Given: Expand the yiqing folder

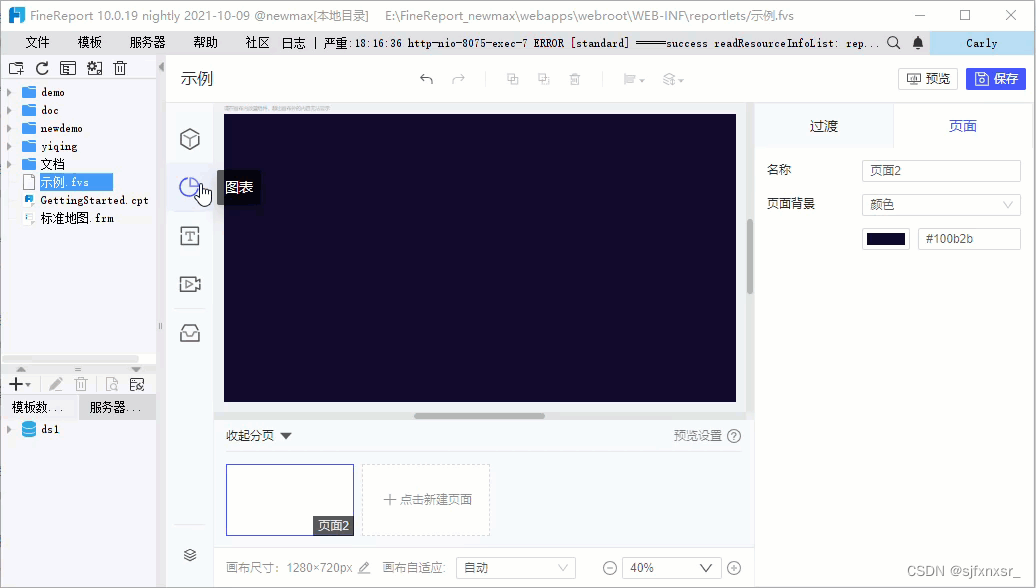Looking at the screenshot, I should click(9, 146).
